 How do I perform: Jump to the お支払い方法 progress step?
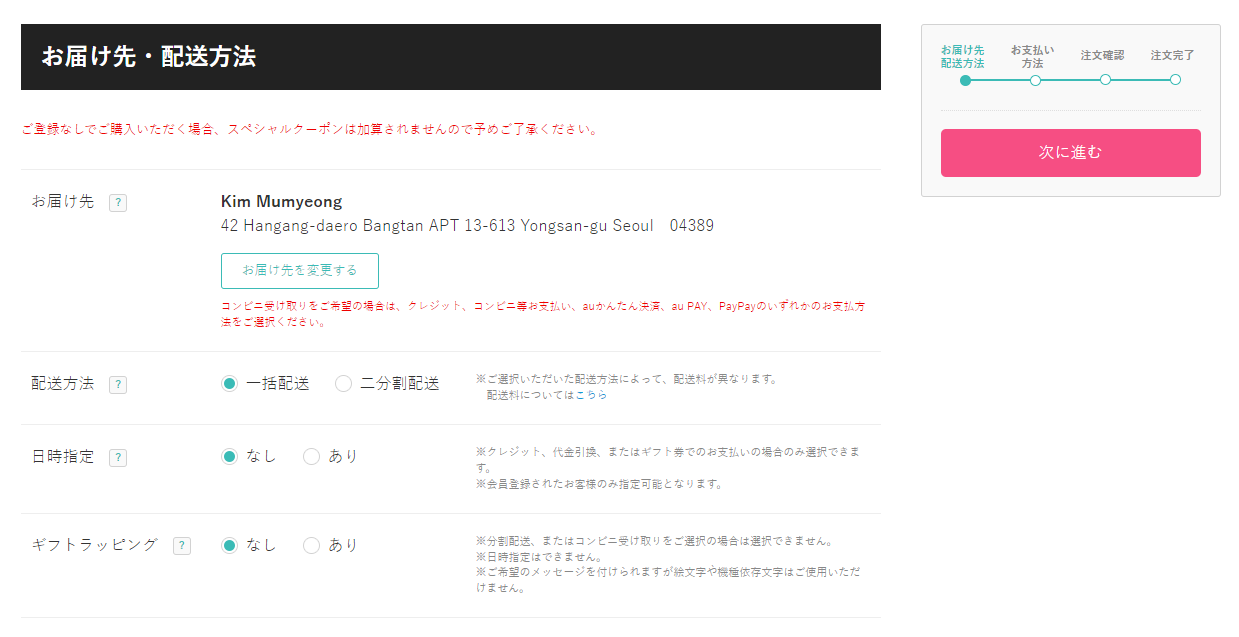(1035, 80)
